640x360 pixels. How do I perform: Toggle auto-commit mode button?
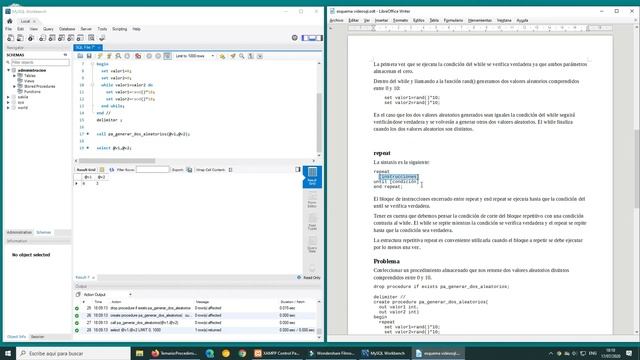(x=167, y=56)
